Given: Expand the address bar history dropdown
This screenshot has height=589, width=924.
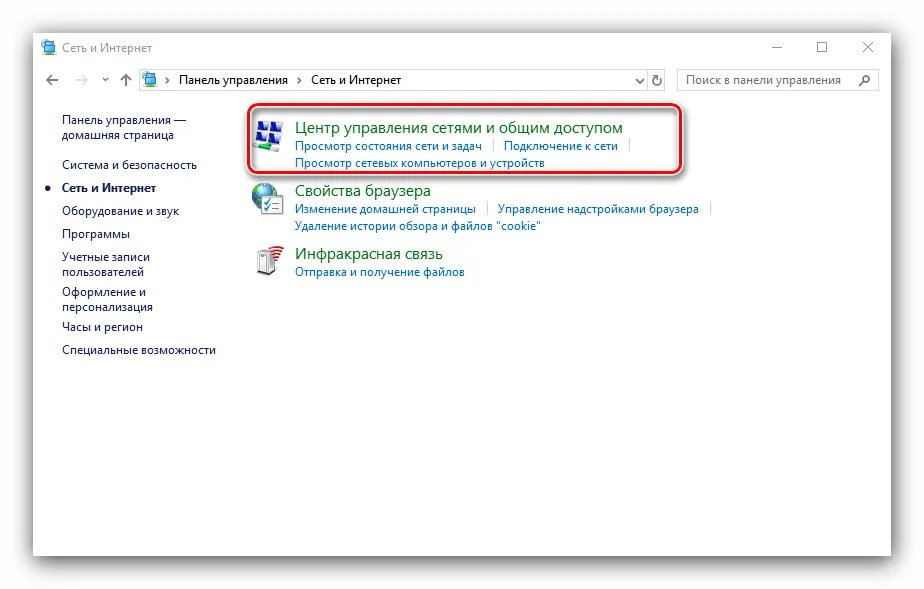Looking at the screenshot, I should pyautogui.click(x=639, y=81).
